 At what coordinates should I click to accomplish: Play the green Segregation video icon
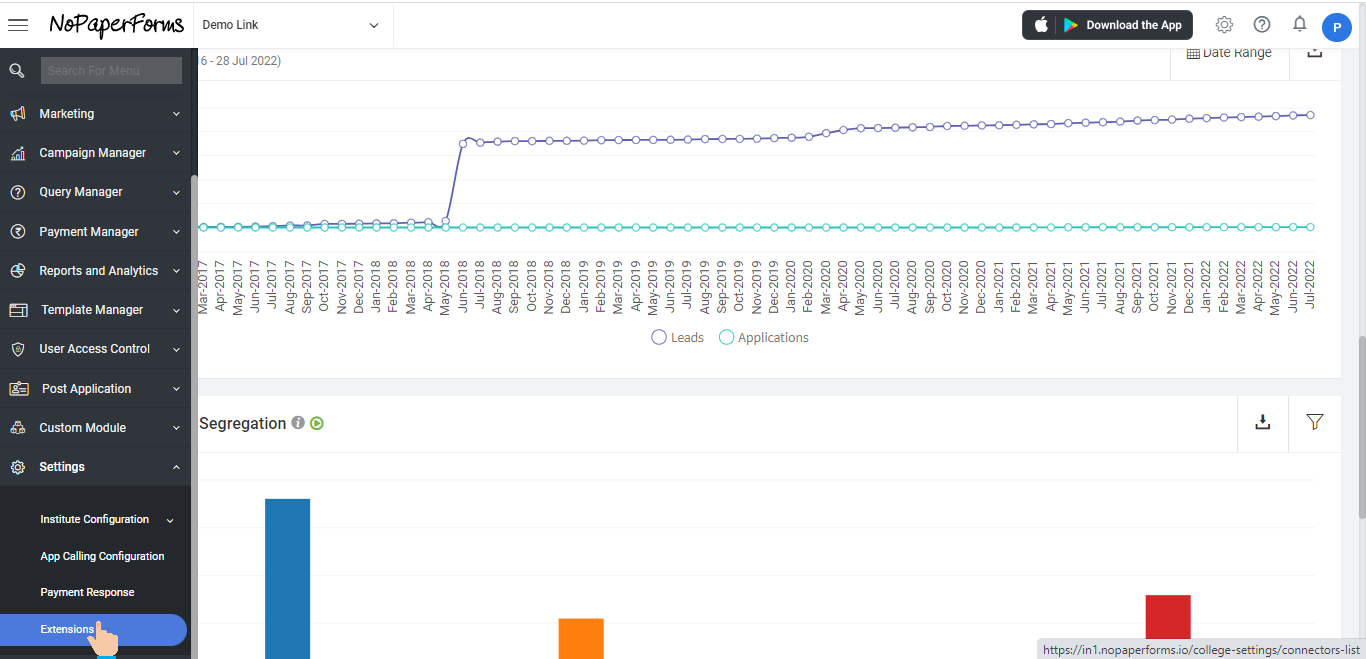pos(317,423)
